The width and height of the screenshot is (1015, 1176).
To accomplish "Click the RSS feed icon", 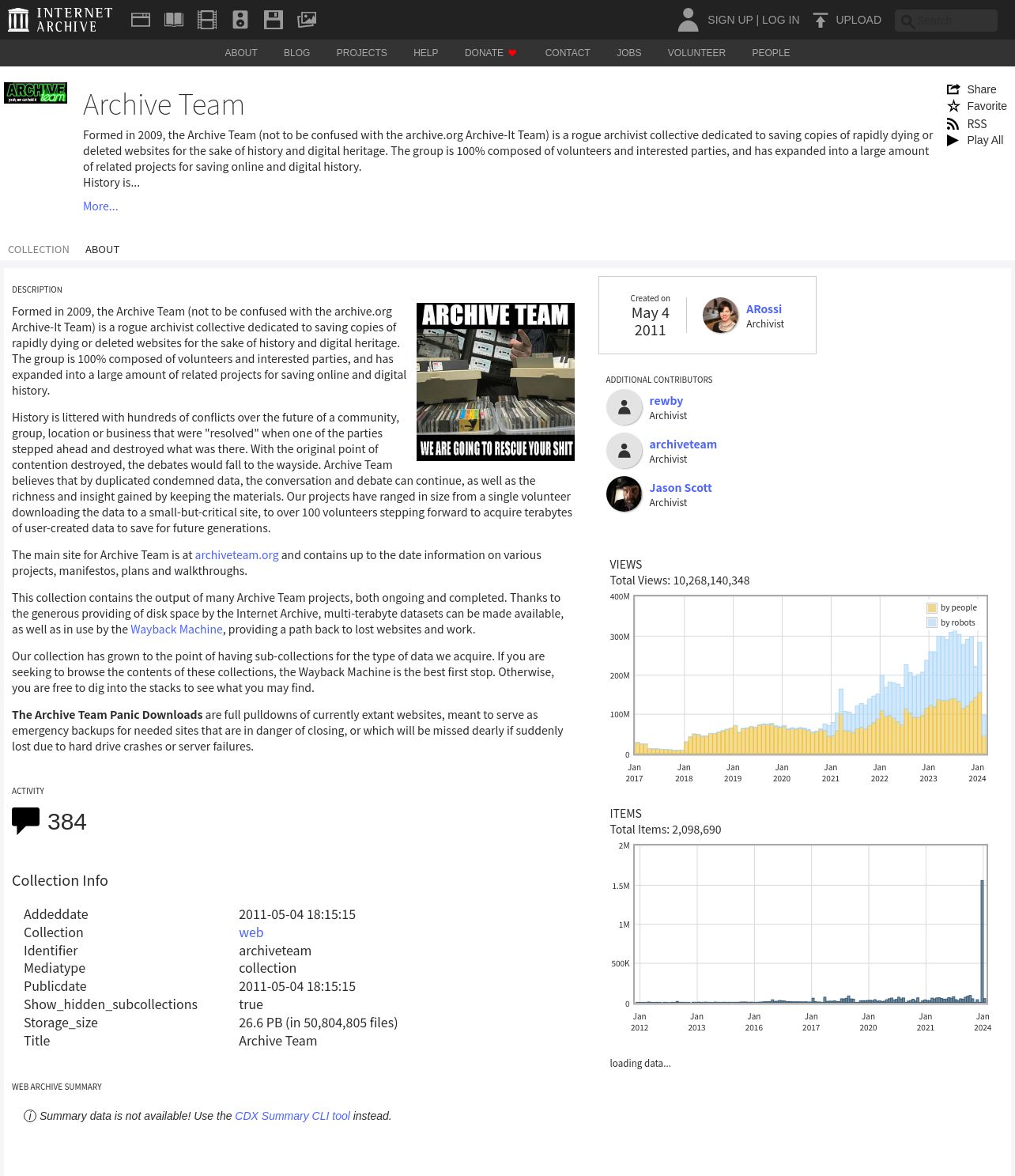I will point(953,123).
